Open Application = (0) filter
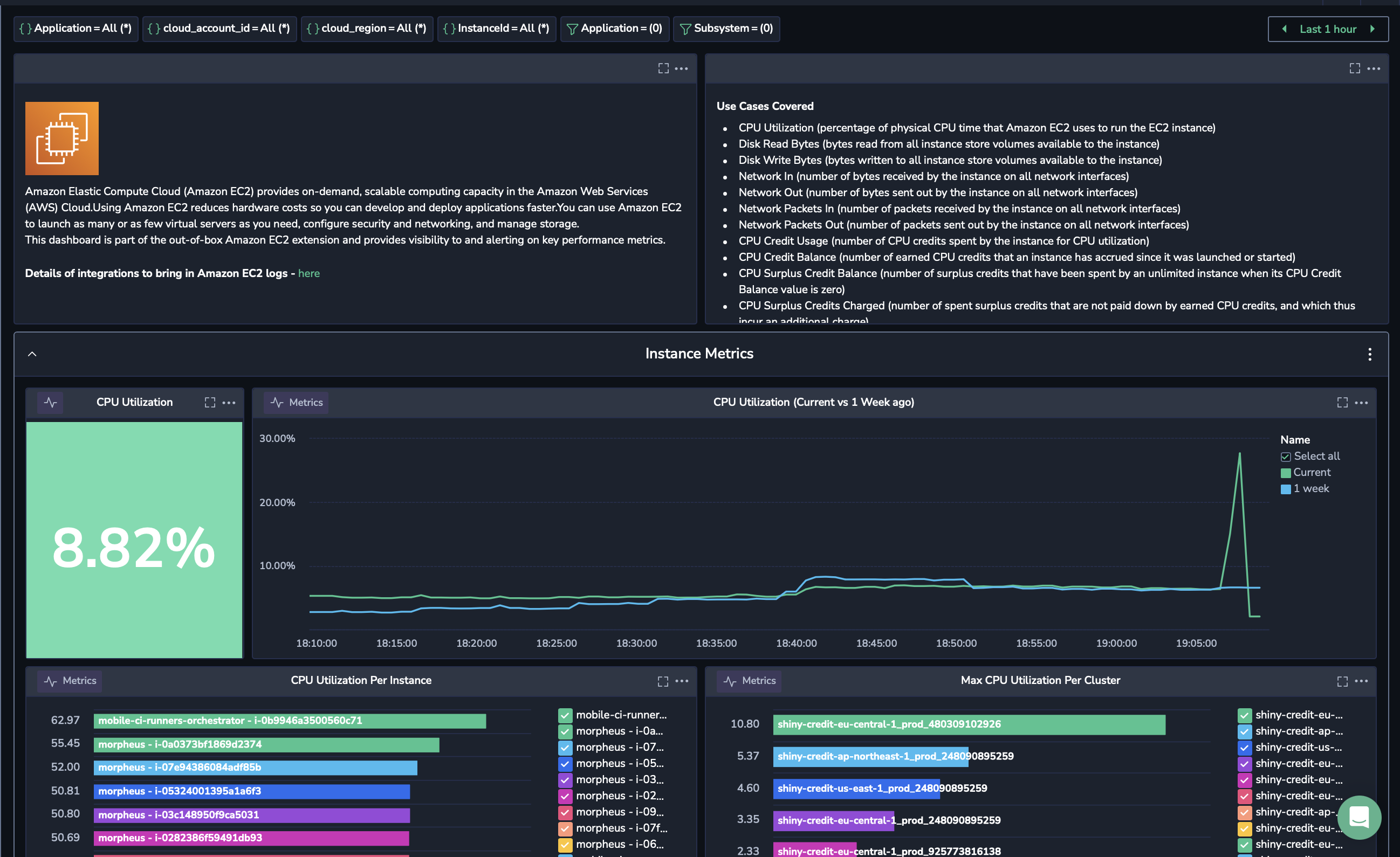The width and height of the screenshot is (1400, 857). point(615,29)
